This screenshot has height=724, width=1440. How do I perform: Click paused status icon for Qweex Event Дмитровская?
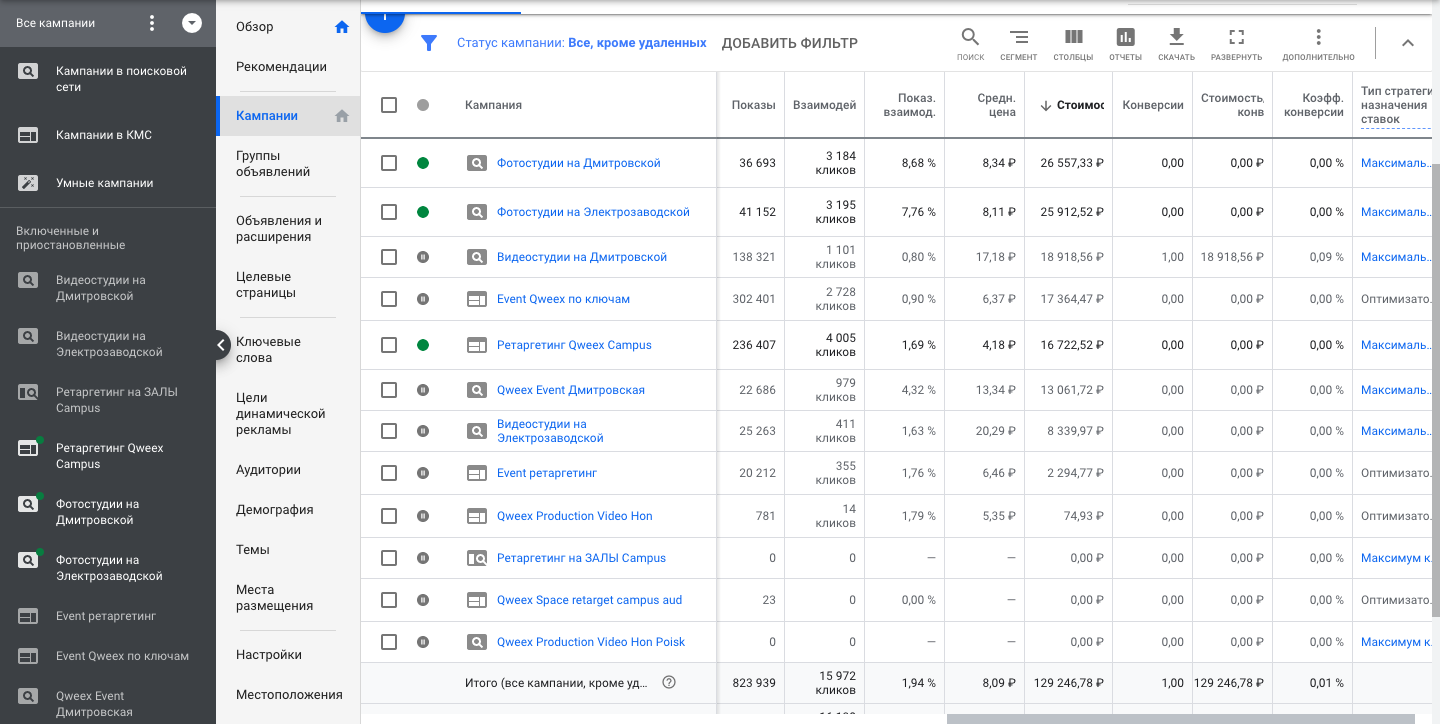point(423,390)
